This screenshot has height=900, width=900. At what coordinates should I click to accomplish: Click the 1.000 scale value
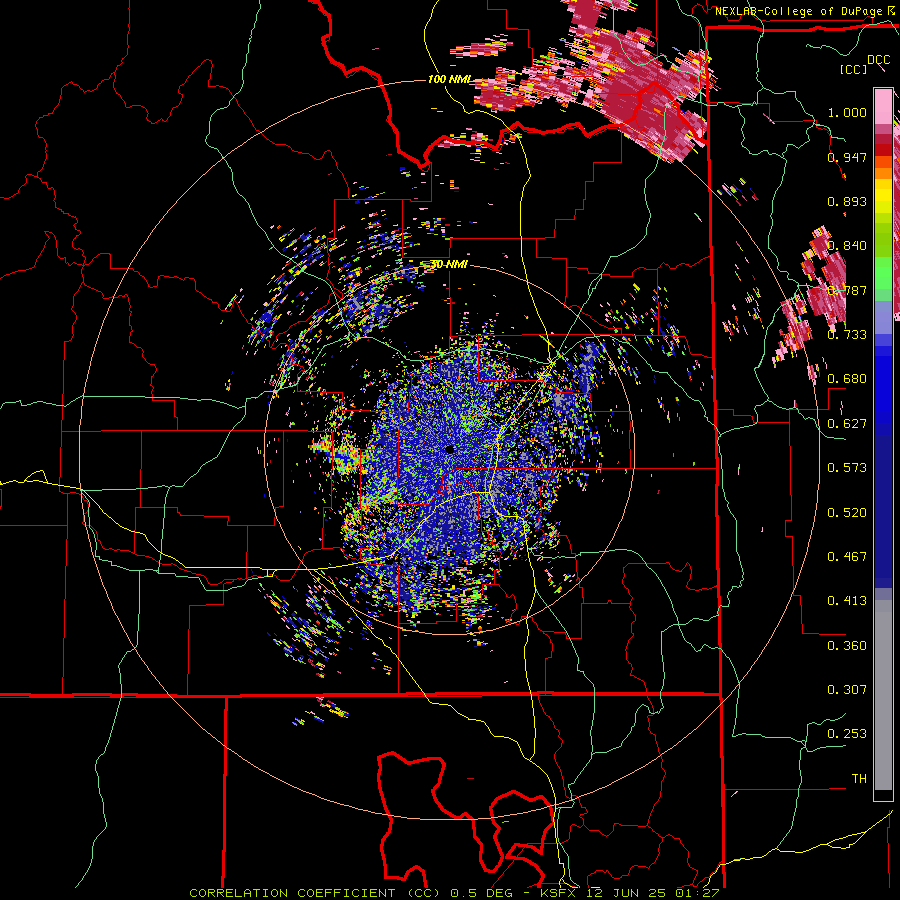[847, 112]
